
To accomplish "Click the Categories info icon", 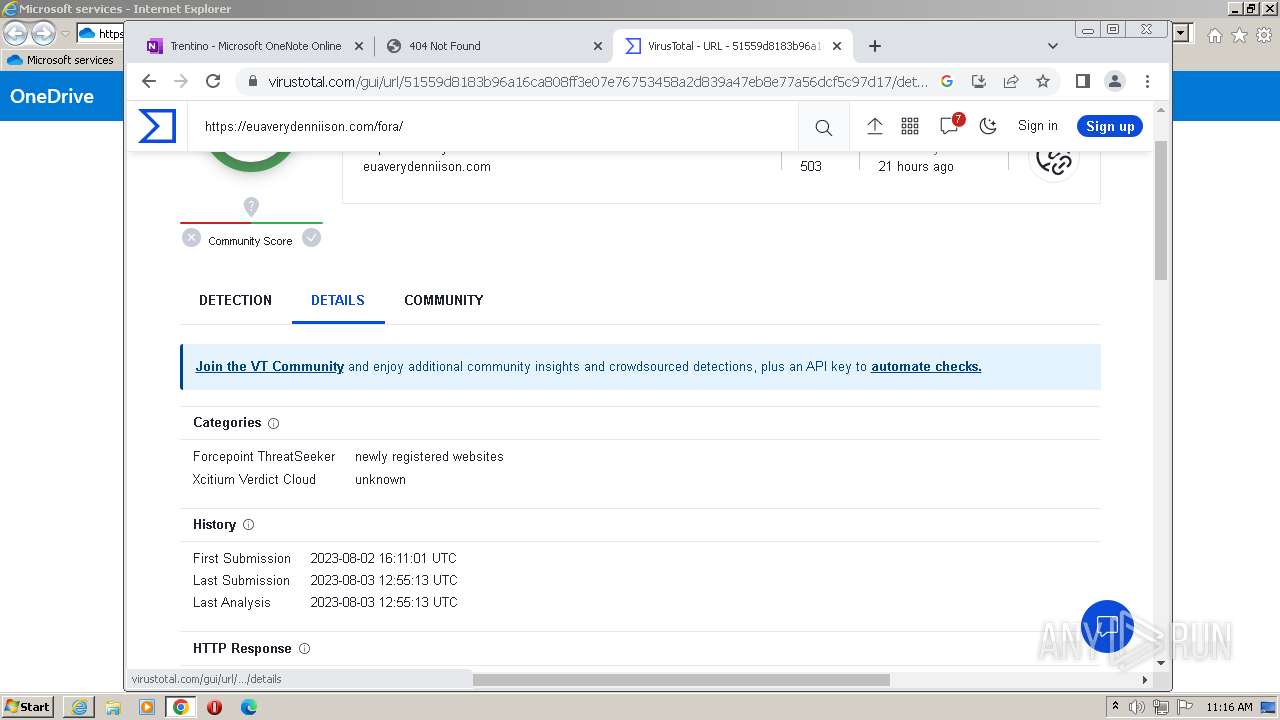I will (273, 423).
